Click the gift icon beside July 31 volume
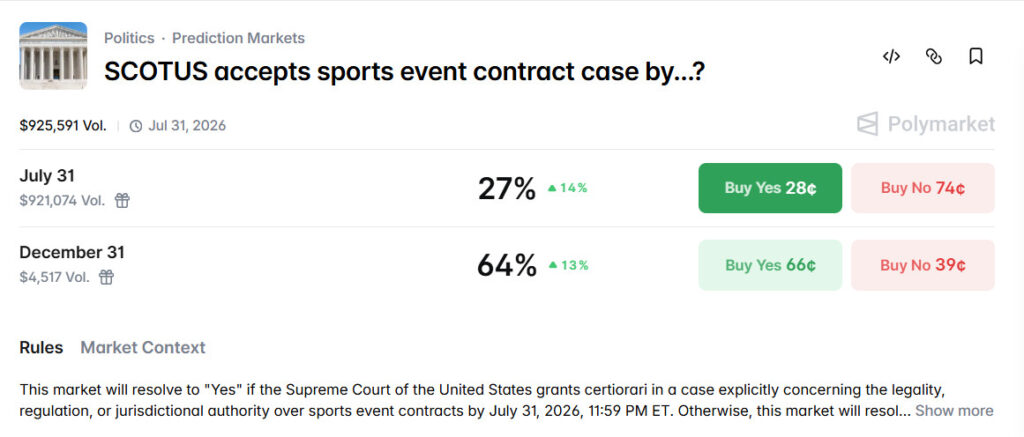The image size is (1024, 437). tap(122, 200)
